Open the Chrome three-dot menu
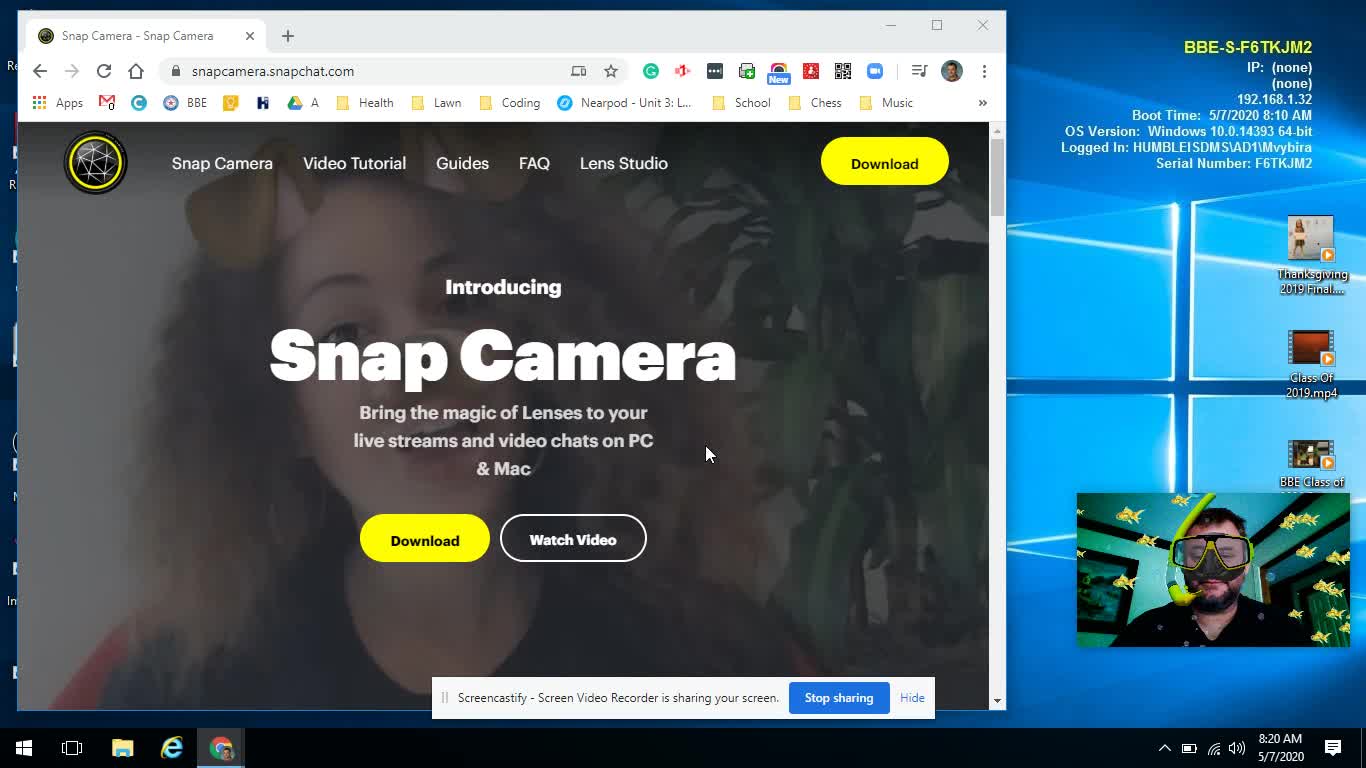This screenshot has width=1366, height=768. [x=984, y=71]
